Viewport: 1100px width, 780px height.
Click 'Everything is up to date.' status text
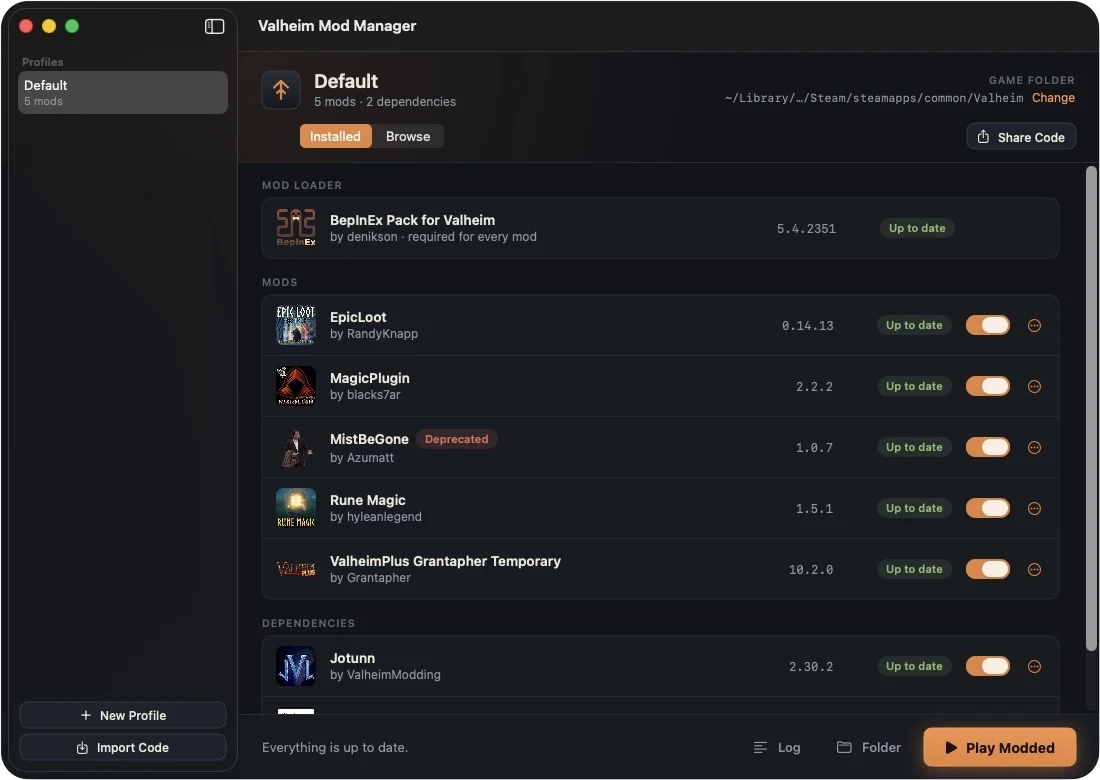pyautogui.click(x=335, y=748)
